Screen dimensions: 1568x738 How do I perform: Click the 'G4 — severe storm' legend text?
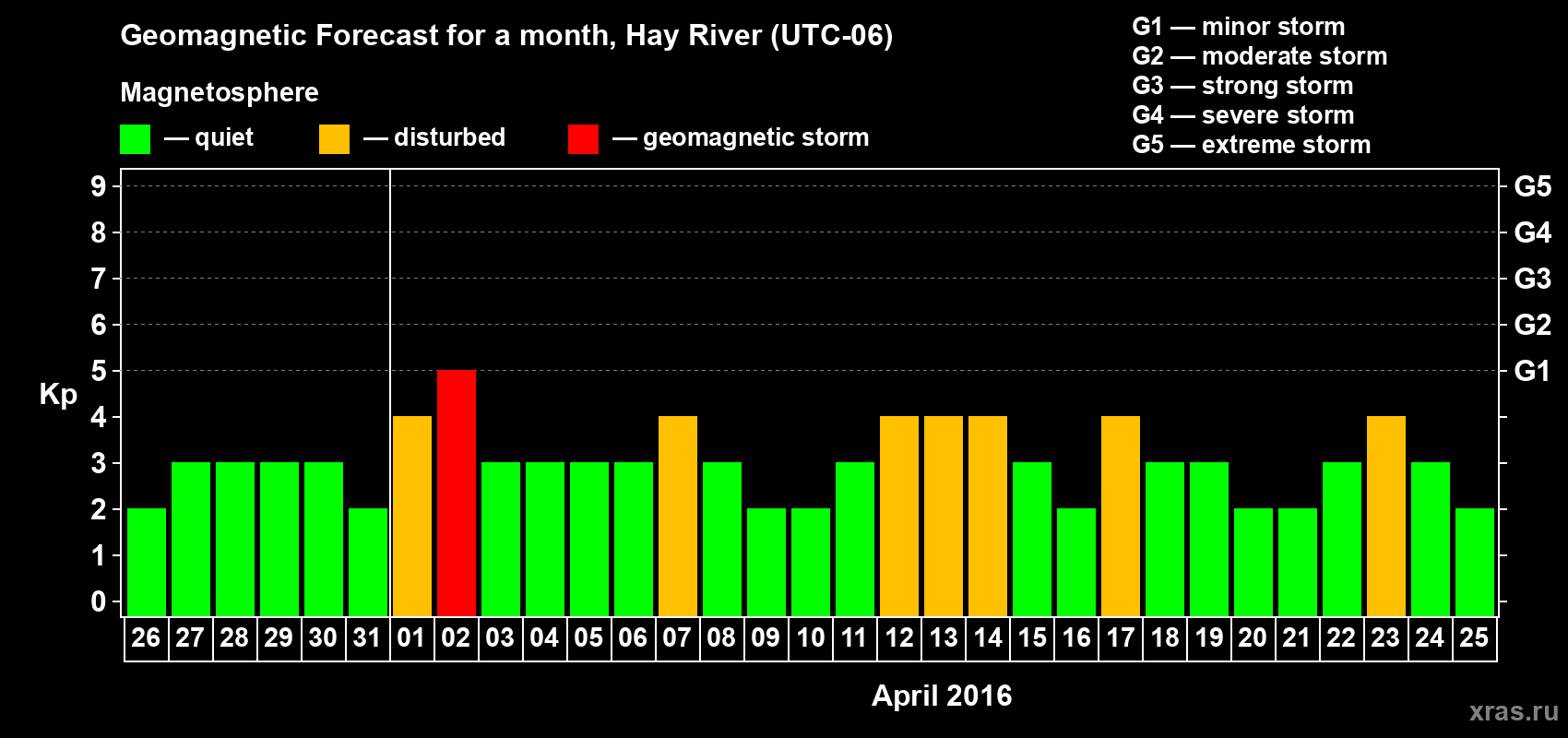pos(1243,115)
